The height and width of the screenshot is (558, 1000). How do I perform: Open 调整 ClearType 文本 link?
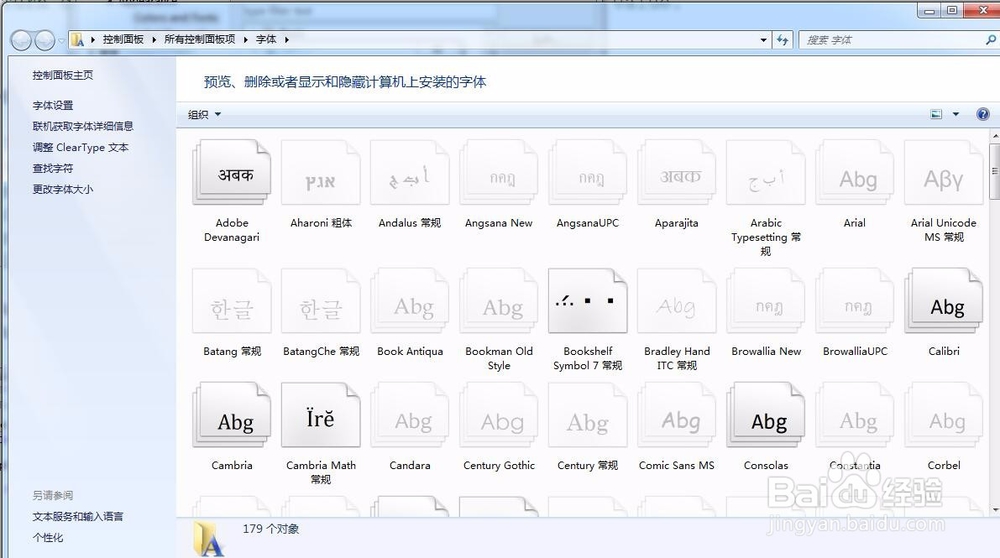(80, 147)
